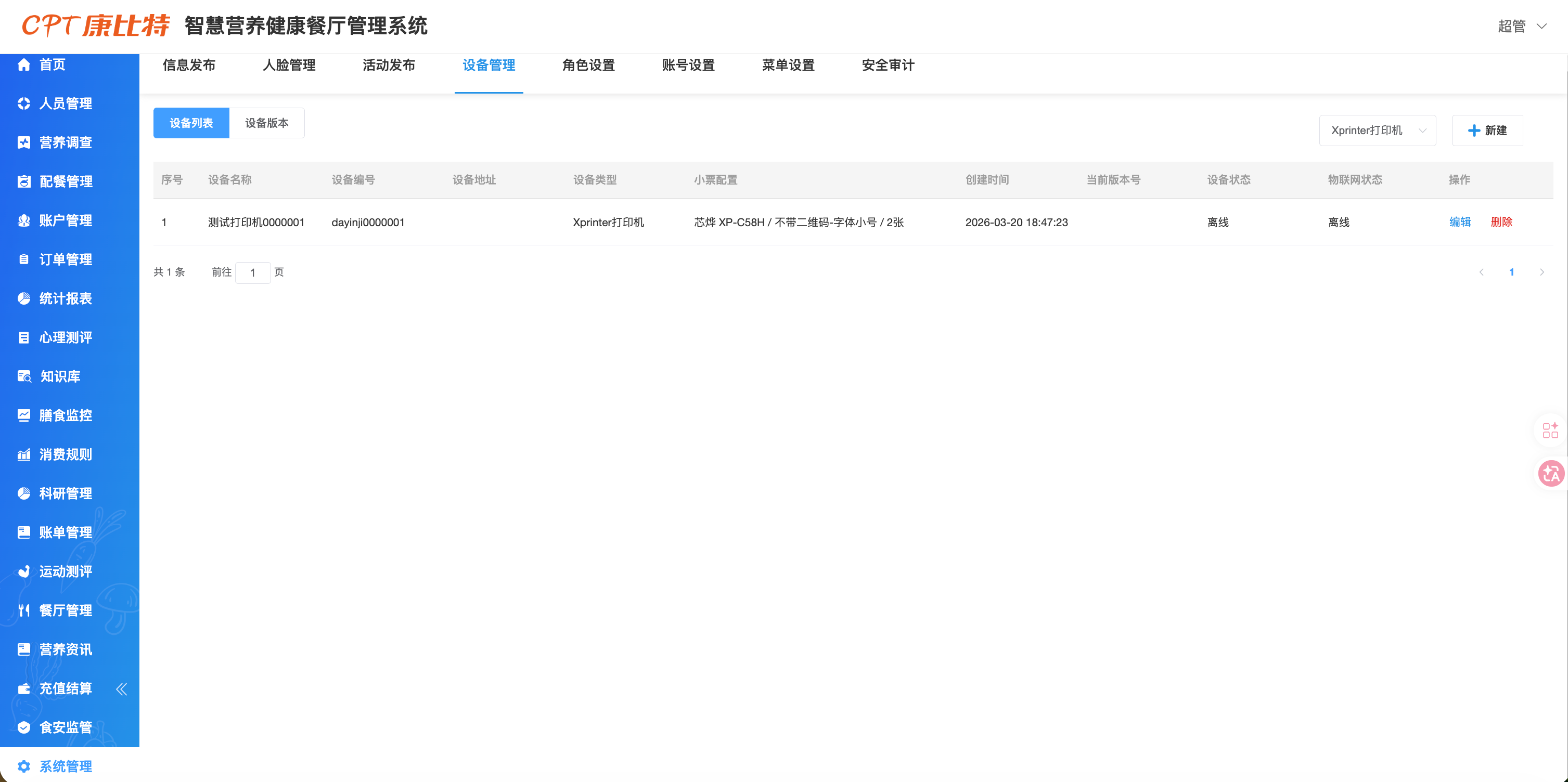The height and width of the screenshot is (782, 1568).
Task: Click the 消费规则 bar chart icon
Action: click(x=24, y=454)
